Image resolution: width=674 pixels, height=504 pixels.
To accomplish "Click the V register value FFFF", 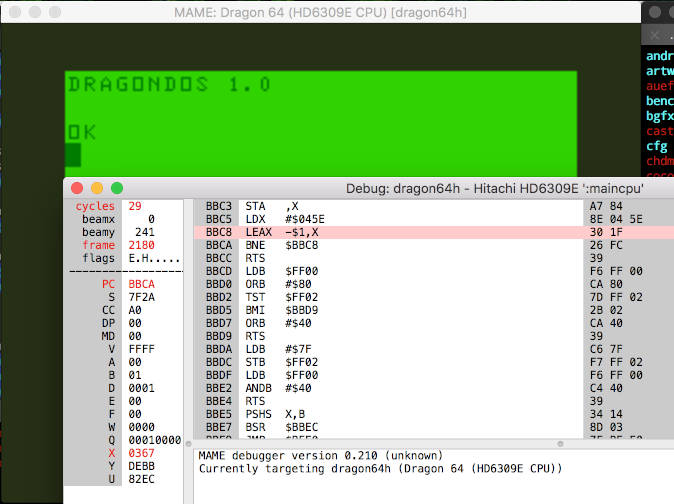I will pos(141,349).
